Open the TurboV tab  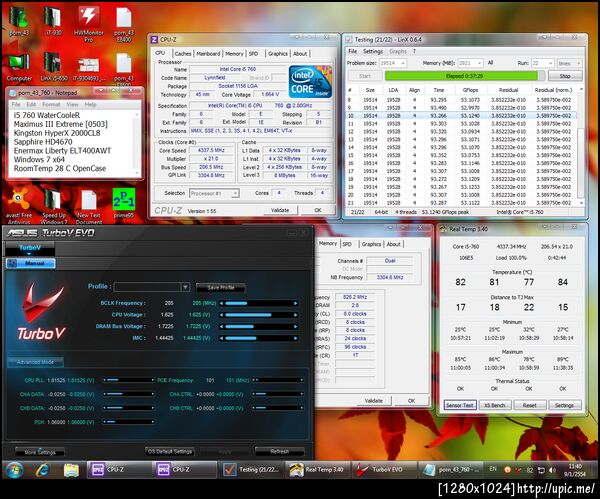tap(30, 248)
